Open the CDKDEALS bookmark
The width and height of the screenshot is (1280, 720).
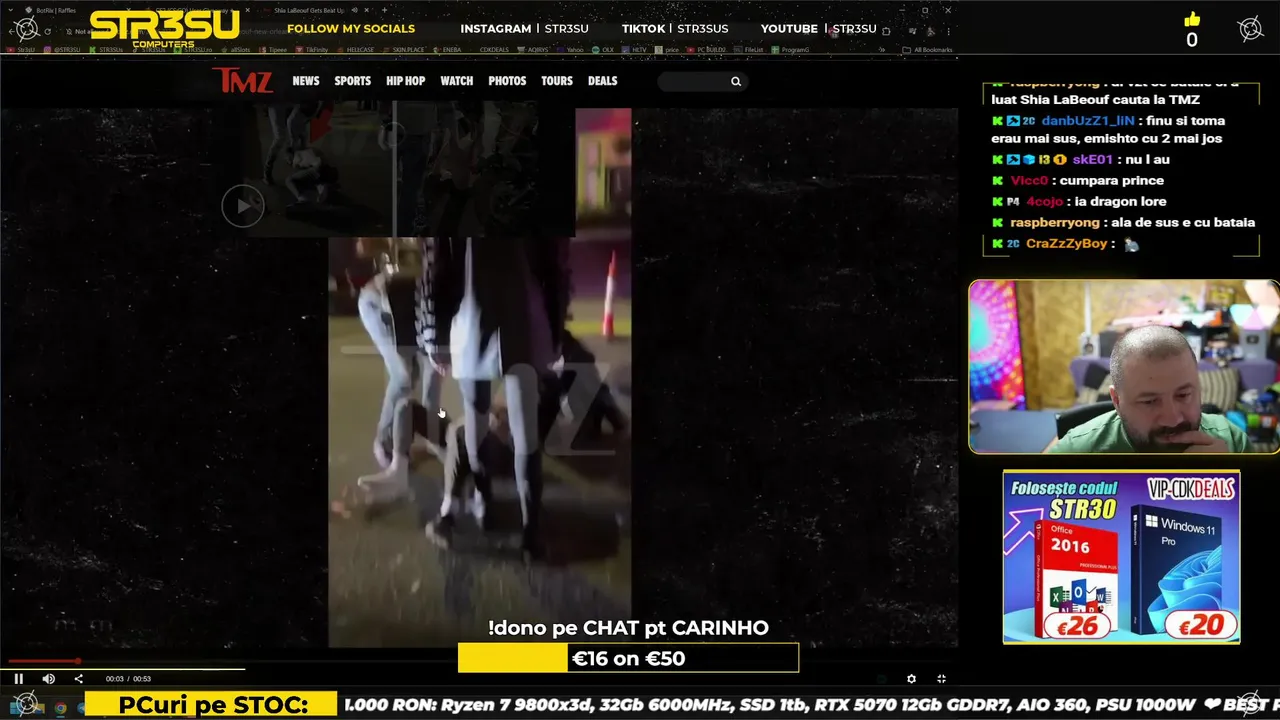click(494, 49)
